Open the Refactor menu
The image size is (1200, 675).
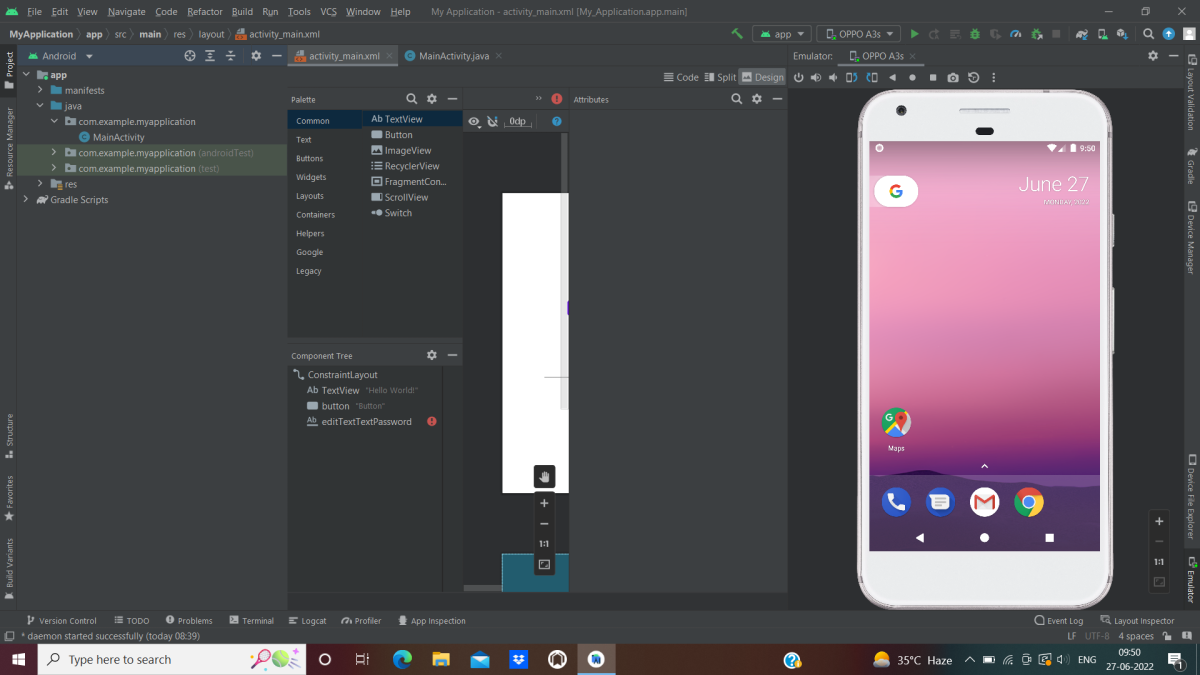[205, 12]
